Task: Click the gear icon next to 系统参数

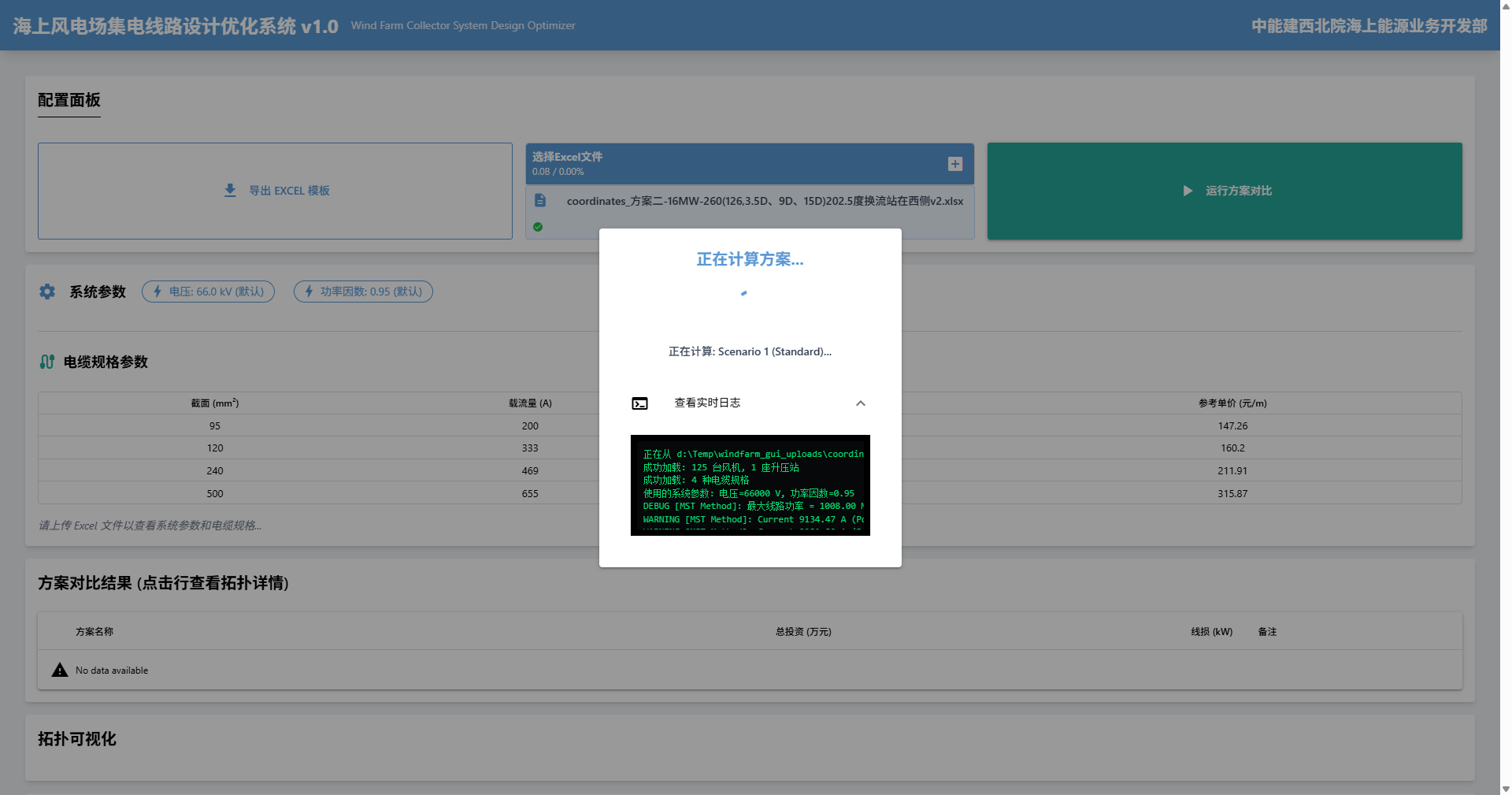Action: point(47,292)
